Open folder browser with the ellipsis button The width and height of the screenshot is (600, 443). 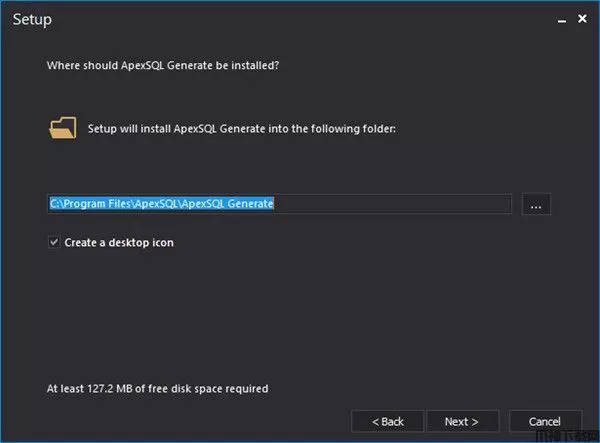click(536, 204)
